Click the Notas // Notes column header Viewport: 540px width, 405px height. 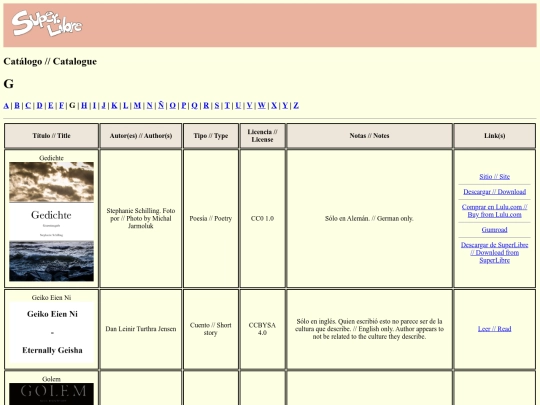click(x=370, y=136)
